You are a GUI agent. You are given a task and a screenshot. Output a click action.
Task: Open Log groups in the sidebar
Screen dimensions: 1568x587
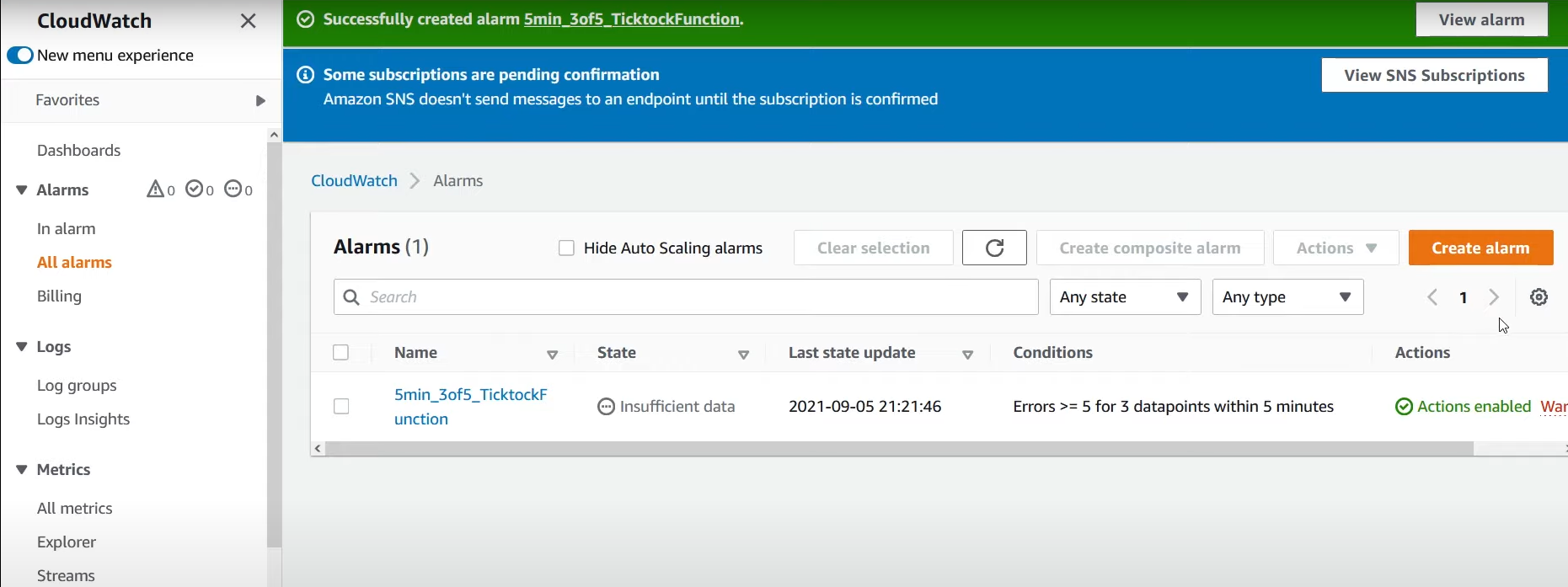(x=77, y=386)
